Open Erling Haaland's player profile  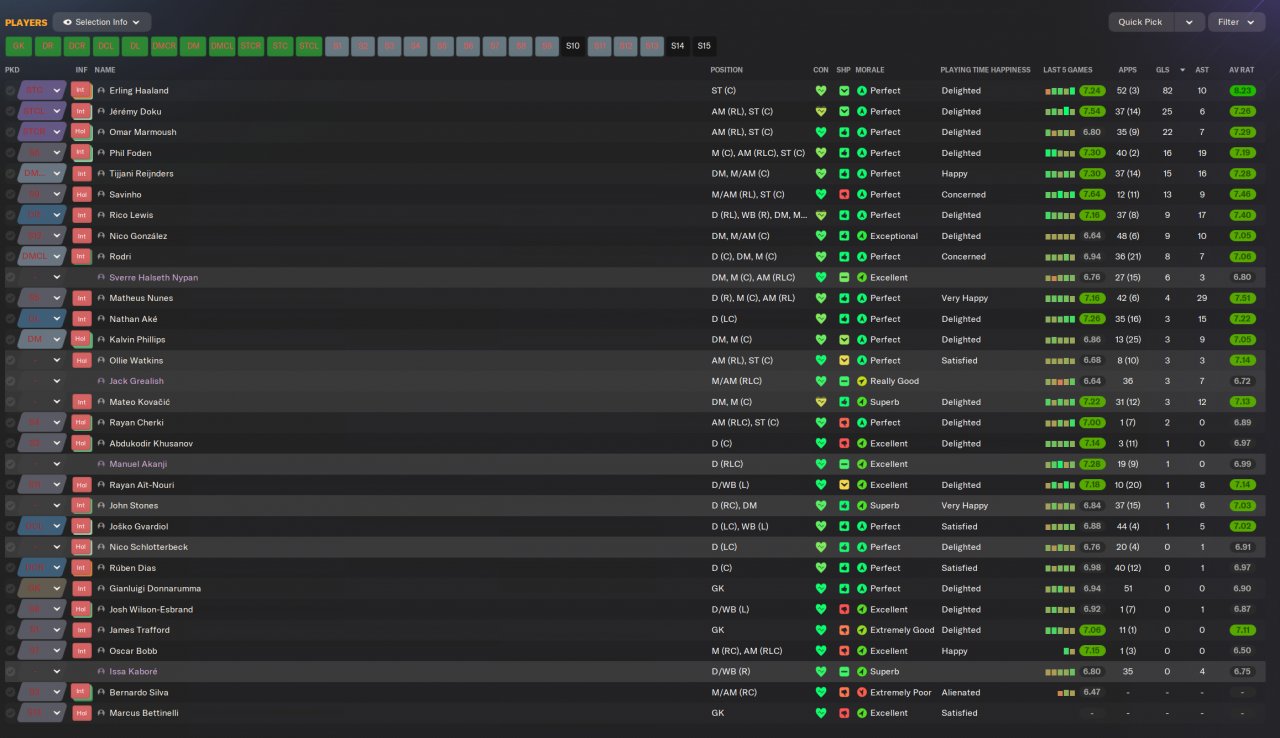pos(138,91)
